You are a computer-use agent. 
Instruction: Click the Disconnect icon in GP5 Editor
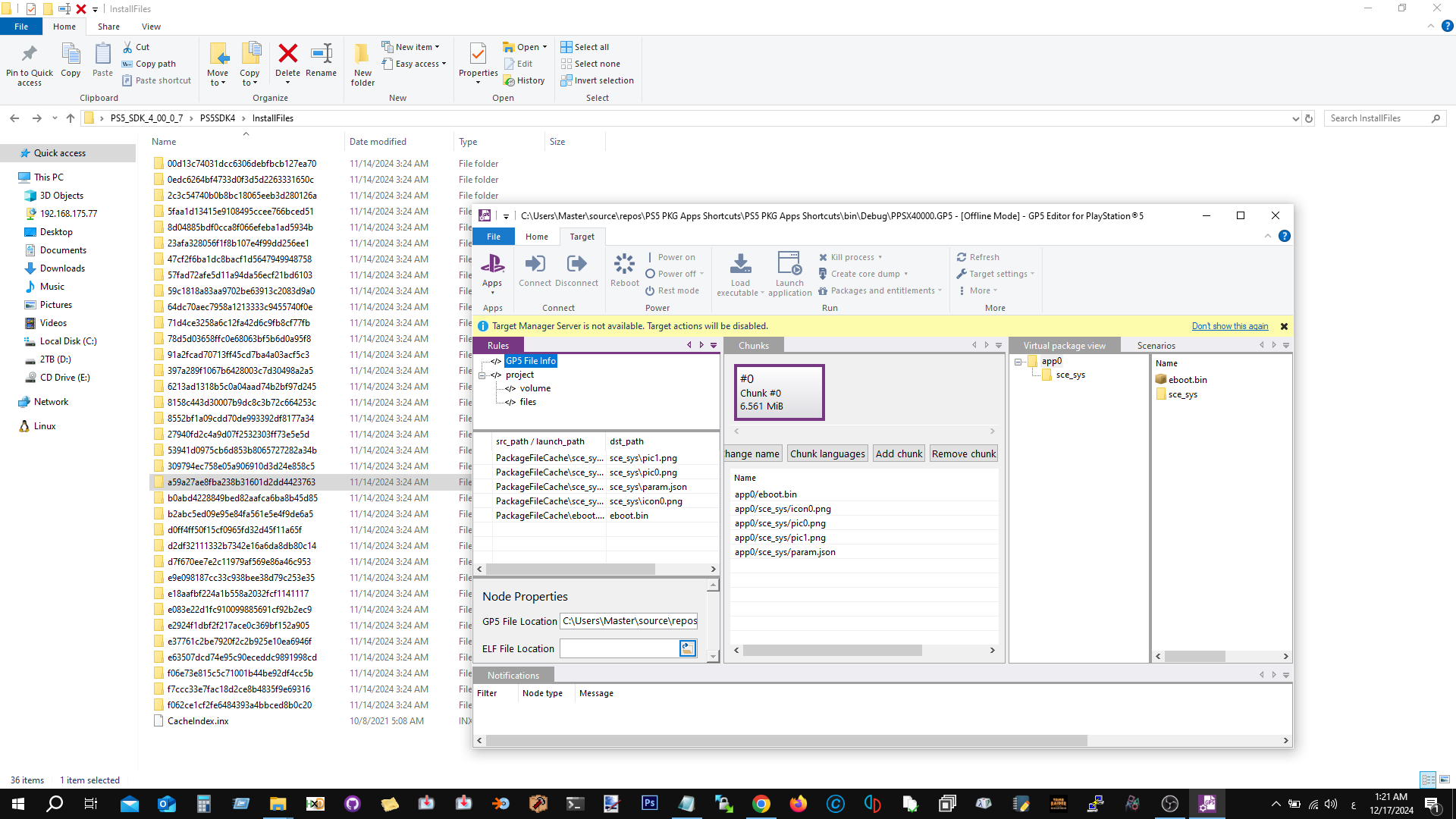(x=576, y=265)
